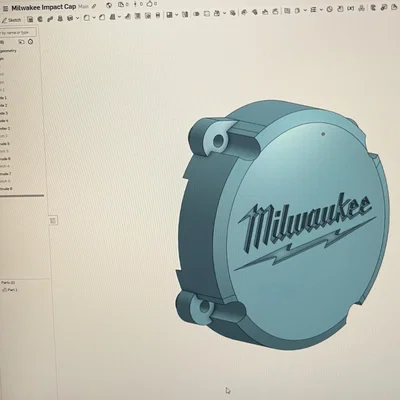Select the Split tool
The height and width of the screenshot is (400, 400).
point(207,14)
